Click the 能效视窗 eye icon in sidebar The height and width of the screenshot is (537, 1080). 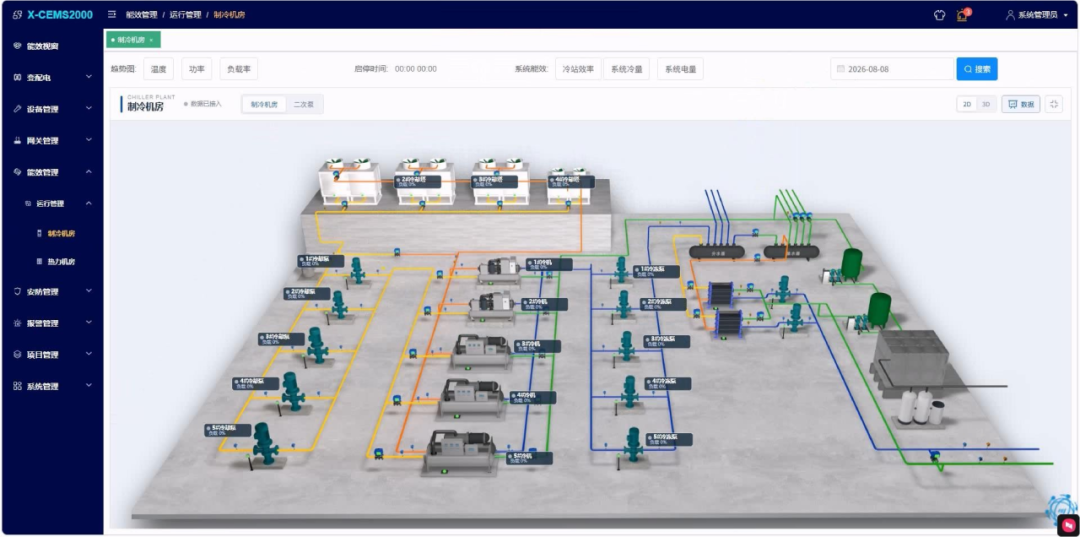18,46
